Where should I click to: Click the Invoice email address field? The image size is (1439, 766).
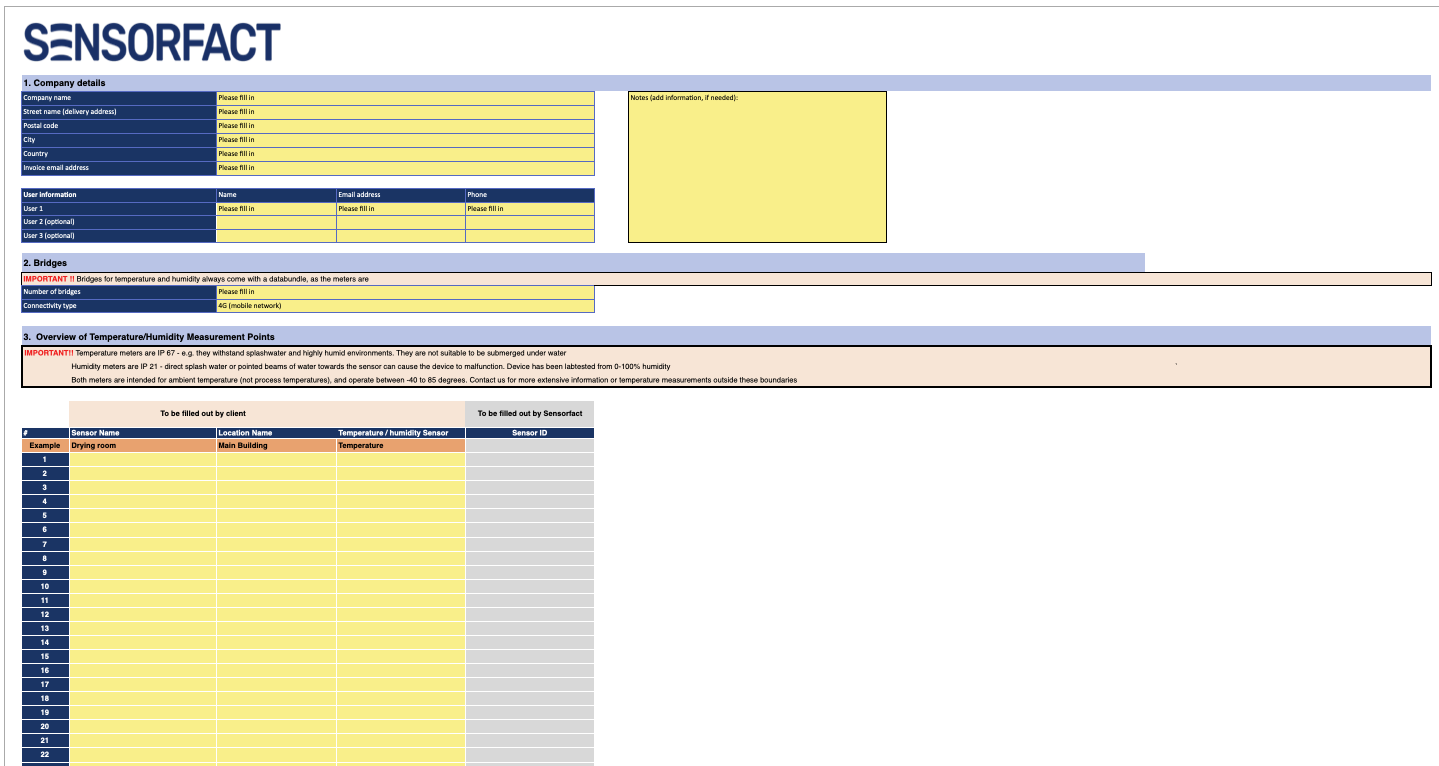point(404,168)
